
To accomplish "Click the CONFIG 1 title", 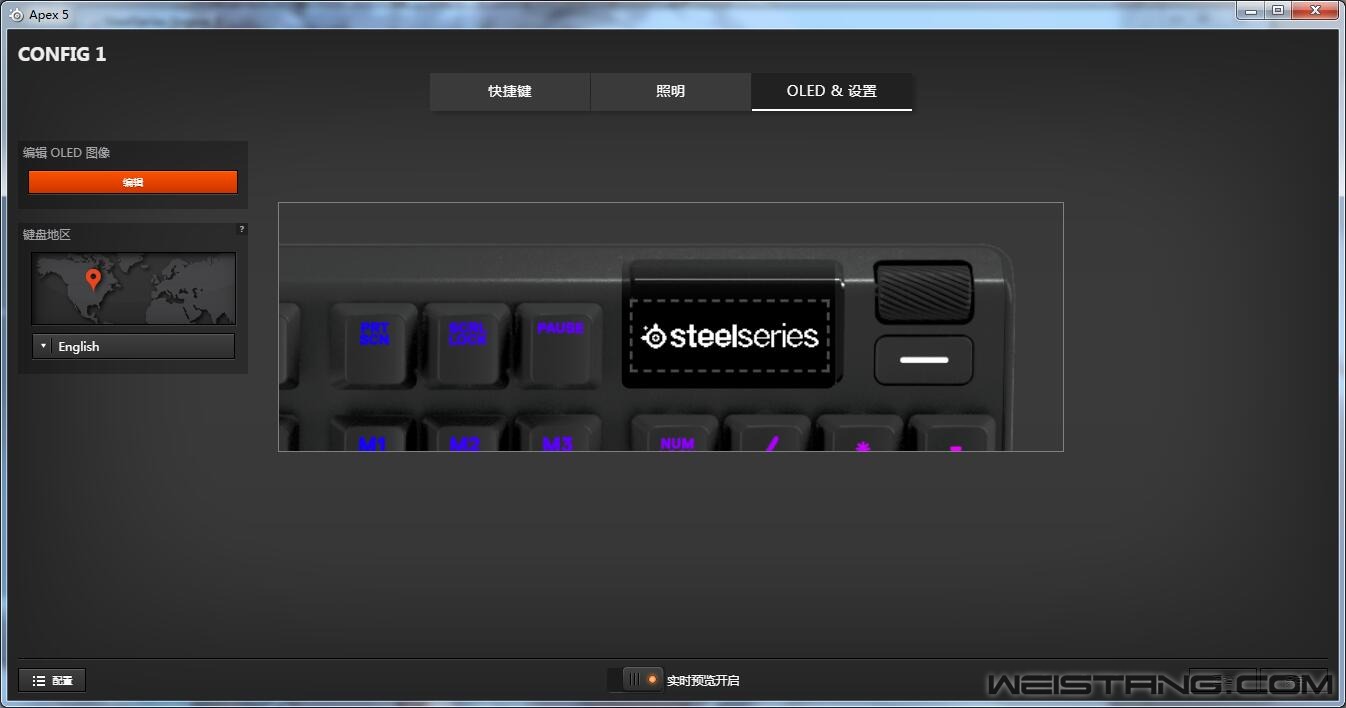I will (62, 54).
